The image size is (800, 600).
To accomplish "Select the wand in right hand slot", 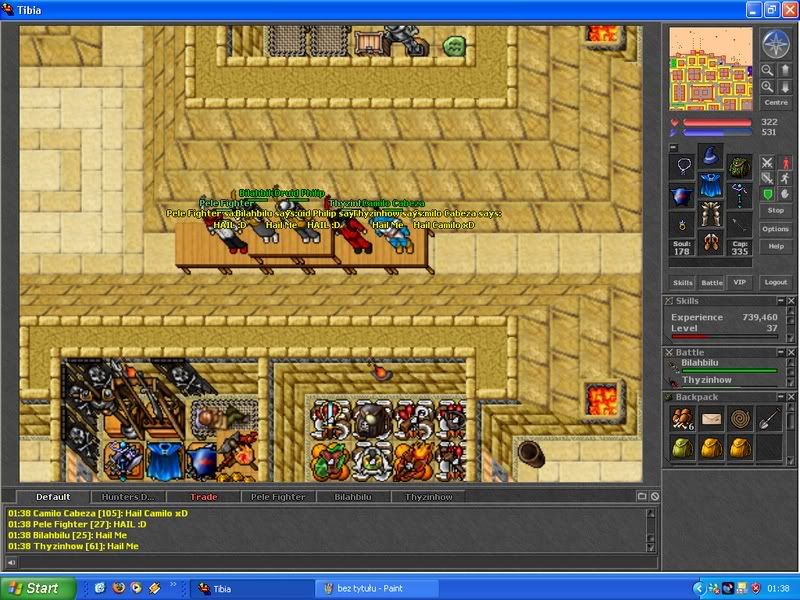I will [739, 196].
